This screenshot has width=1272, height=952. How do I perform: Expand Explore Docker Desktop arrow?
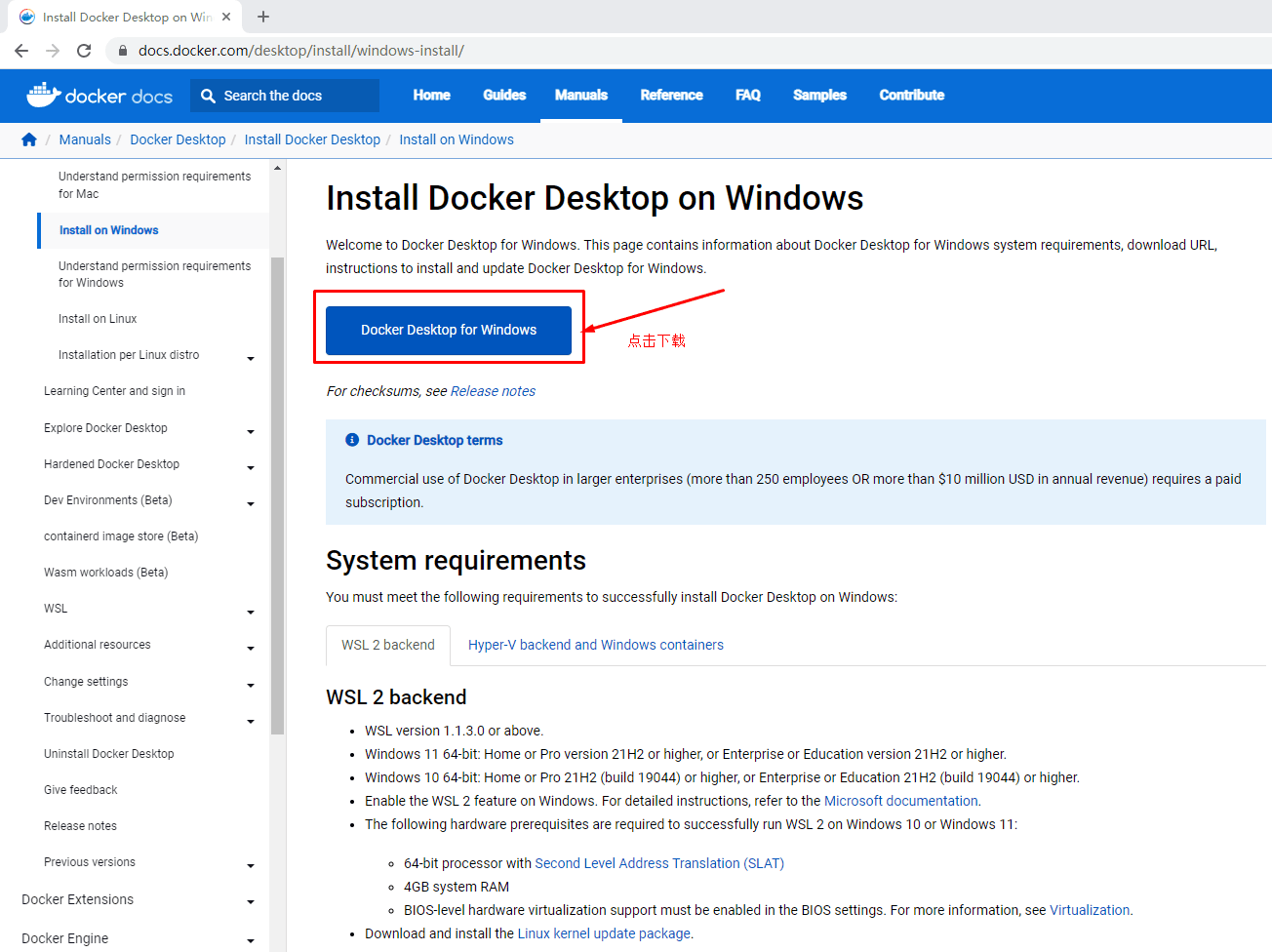[x=251, y=431]
